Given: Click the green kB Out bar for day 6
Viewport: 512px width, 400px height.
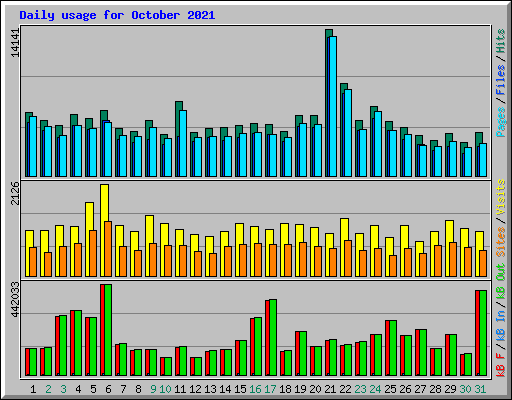Looking at the screenshot, I should point(108,330).
